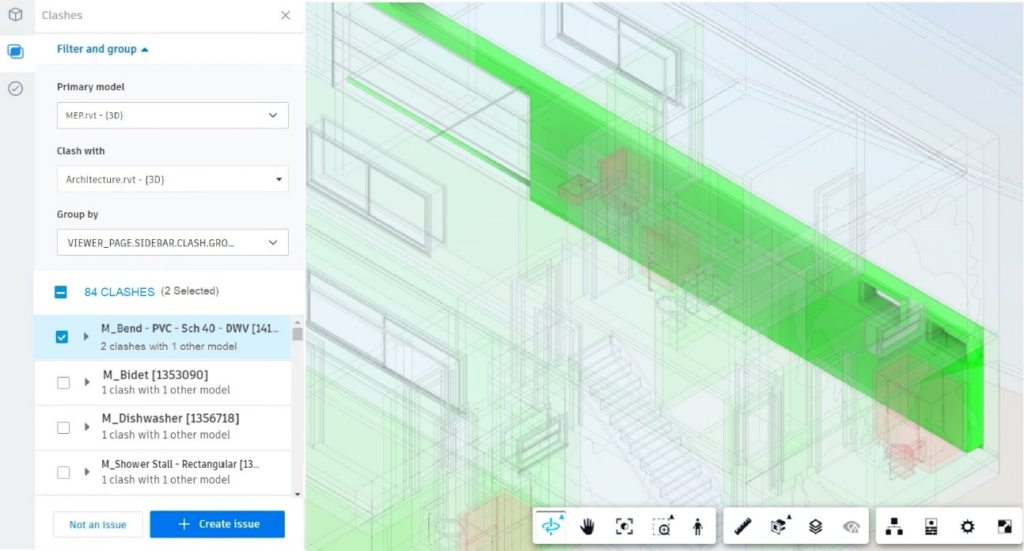The width and height of the screenshot is (1024, 551).
Task: Tick the M_Dishwasher [1356718] checkbox
Action: click(x=63, y=427)
